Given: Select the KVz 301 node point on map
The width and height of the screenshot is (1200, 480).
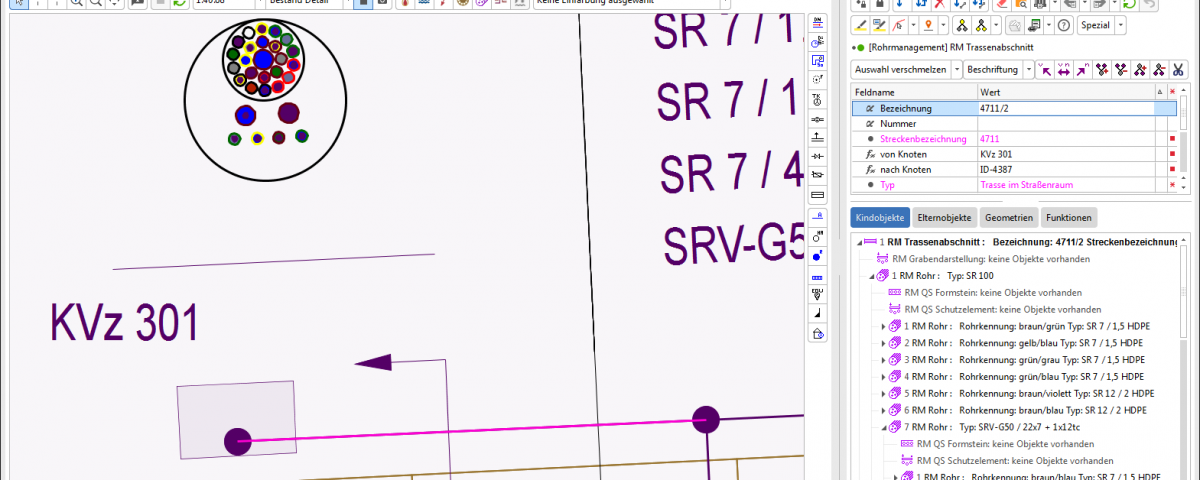Looking at the screenshot, I should click(237, 441).
